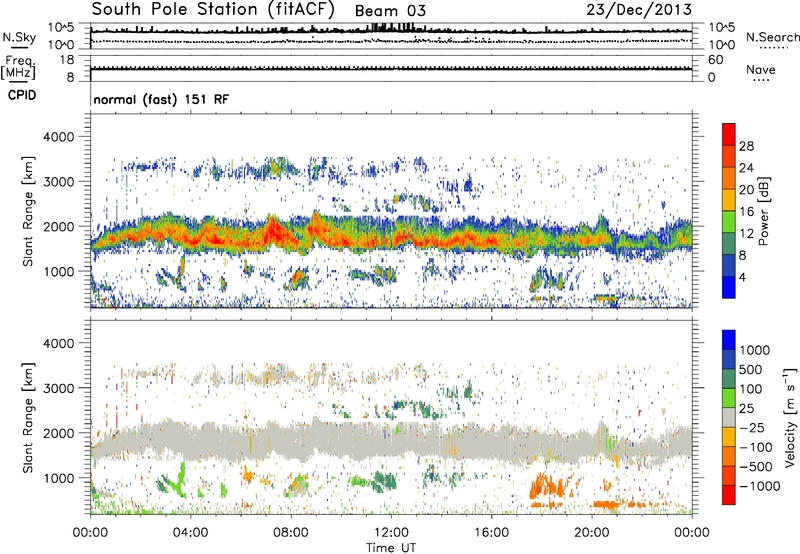Click the velocity panel 'Slant Range [km]' label
Screen dimensions: 800x554
[28, 417]
